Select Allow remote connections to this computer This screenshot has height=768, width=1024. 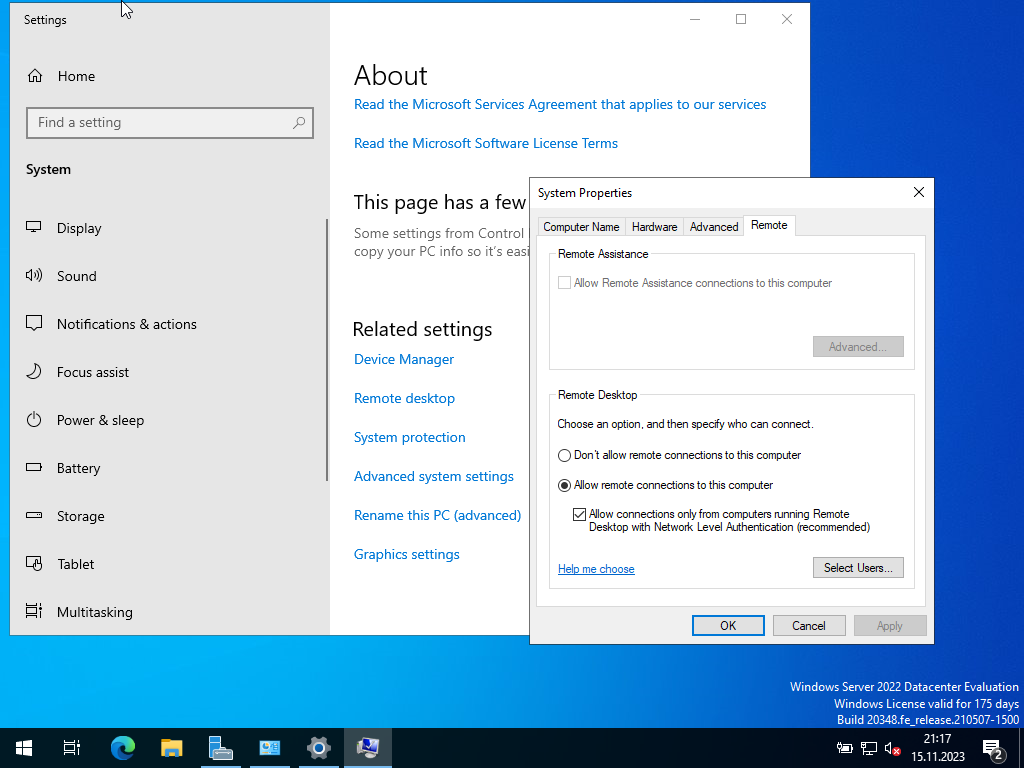click(564, 485)
